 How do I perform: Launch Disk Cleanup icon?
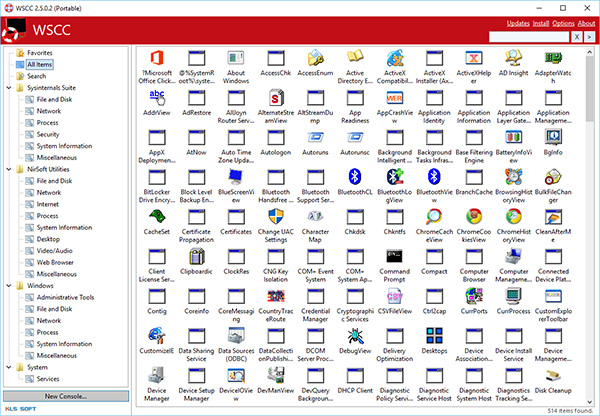(x=553, y=375)
